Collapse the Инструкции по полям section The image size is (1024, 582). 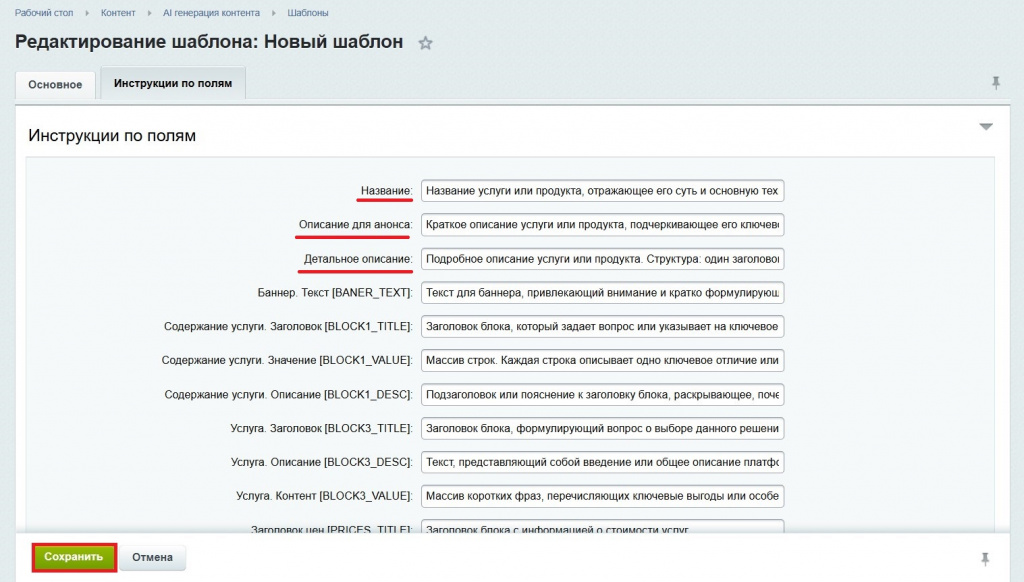pyautogui.click(x=986, y=127)
